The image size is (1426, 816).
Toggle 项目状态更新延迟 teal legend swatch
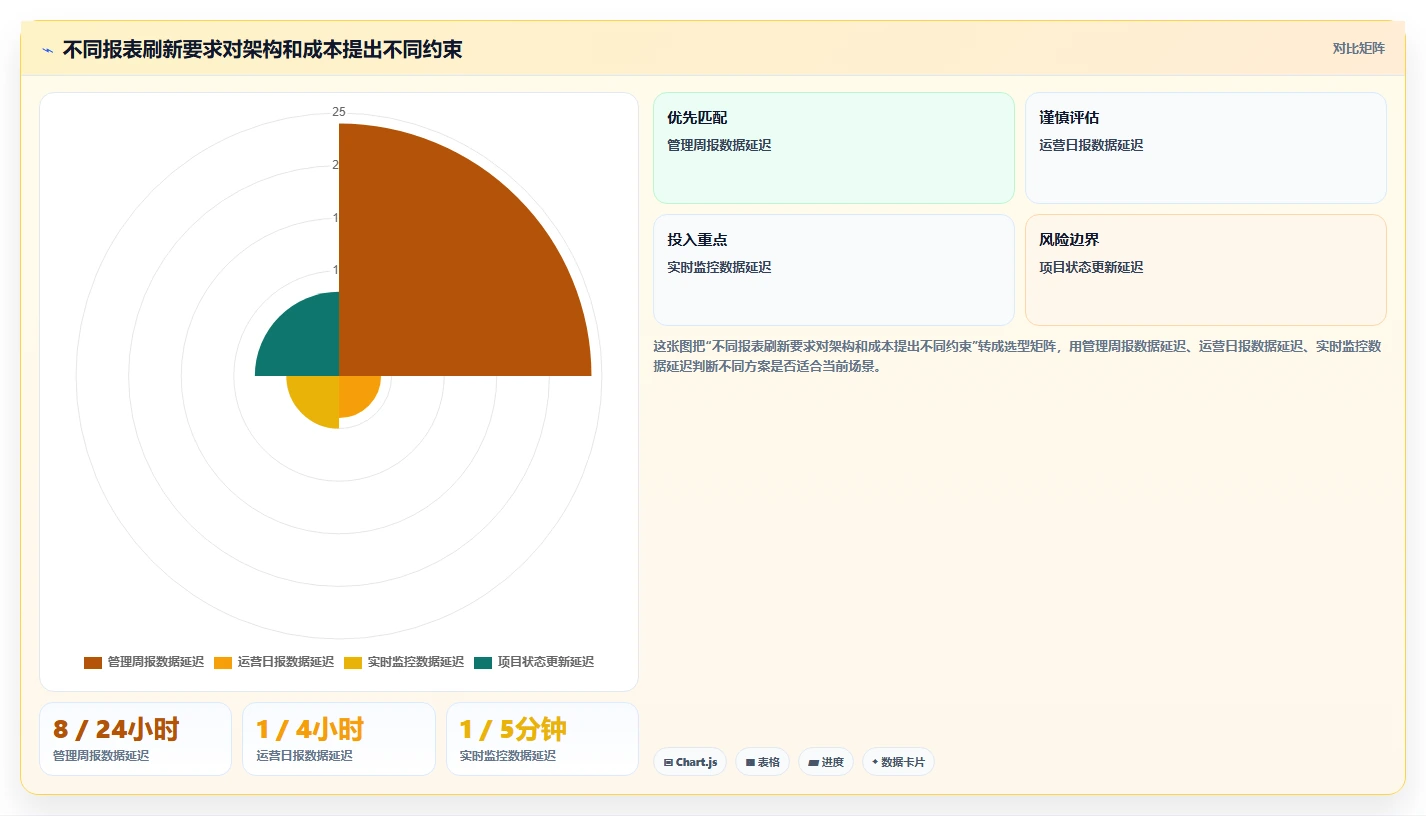pos(483,663)
